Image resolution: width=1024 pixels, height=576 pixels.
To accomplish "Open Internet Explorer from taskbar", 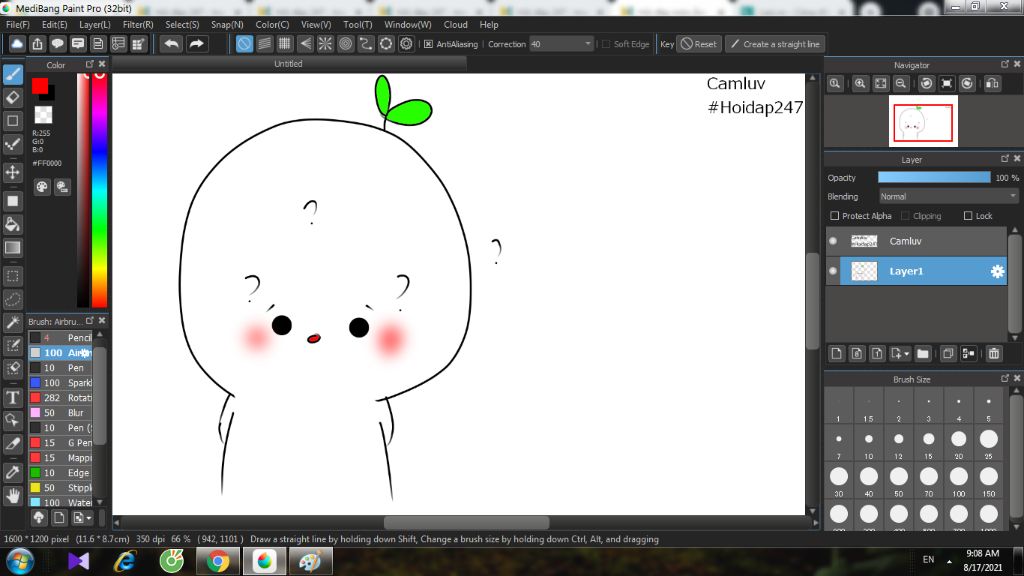I will pyautogui.click(x=125, y=562).
